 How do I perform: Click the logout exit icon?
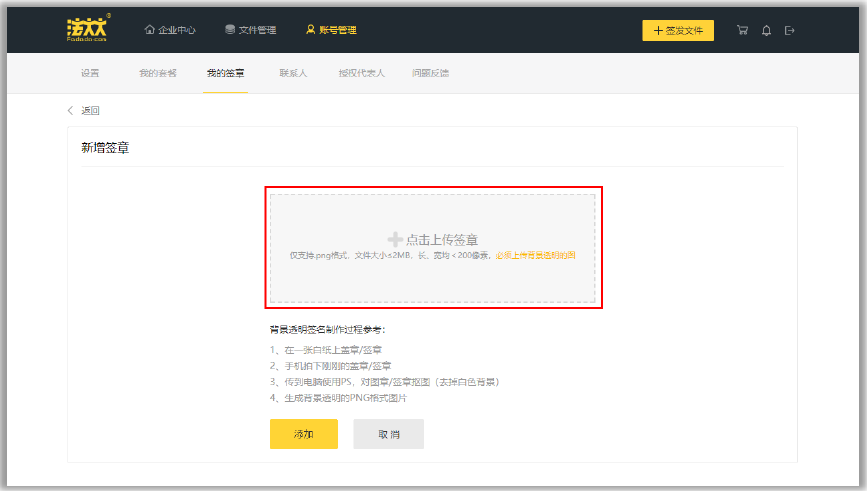click(x=790, y=30)
